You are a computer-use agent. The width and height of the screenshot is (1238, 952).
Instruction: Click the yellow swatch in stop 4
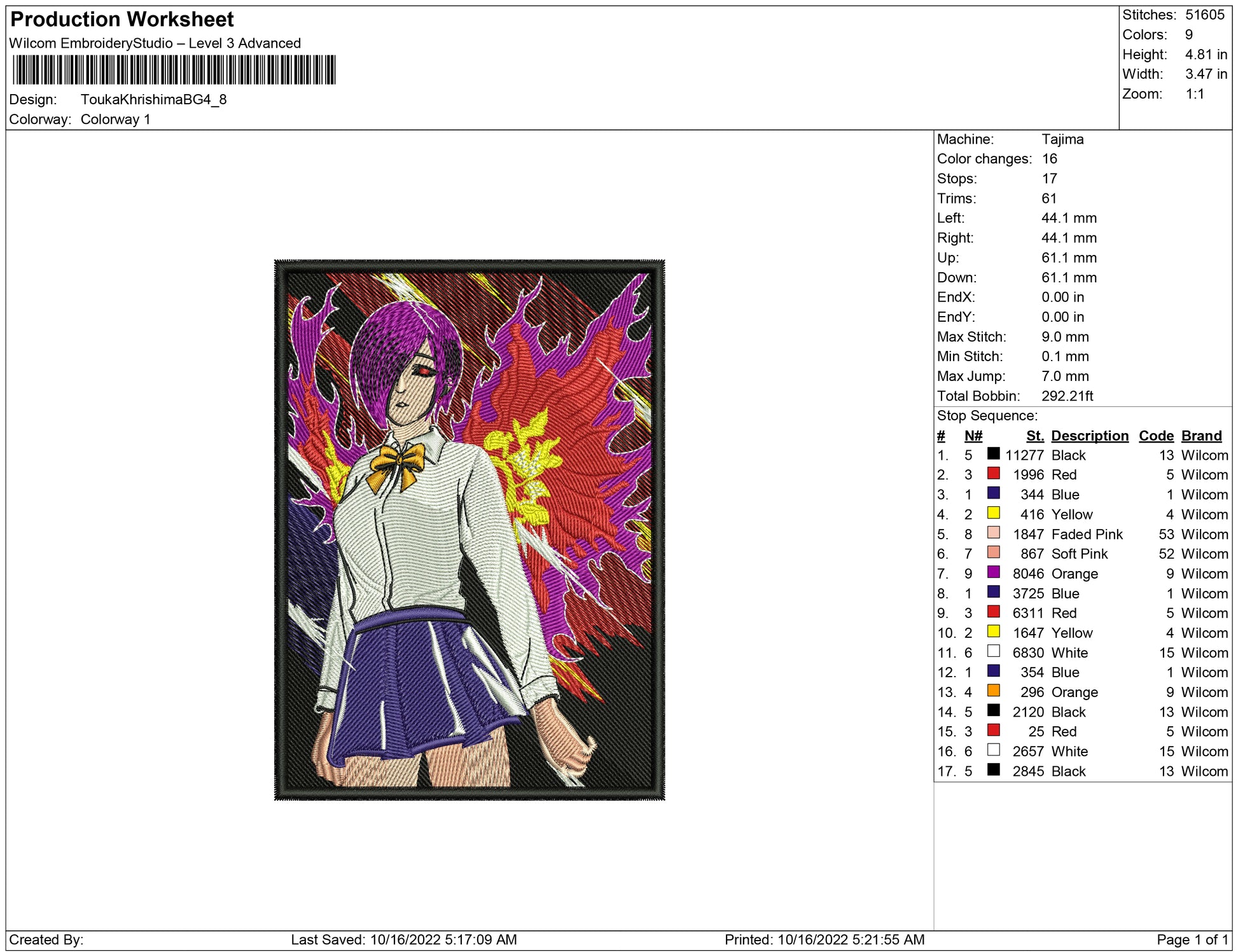tap(993, 513)
